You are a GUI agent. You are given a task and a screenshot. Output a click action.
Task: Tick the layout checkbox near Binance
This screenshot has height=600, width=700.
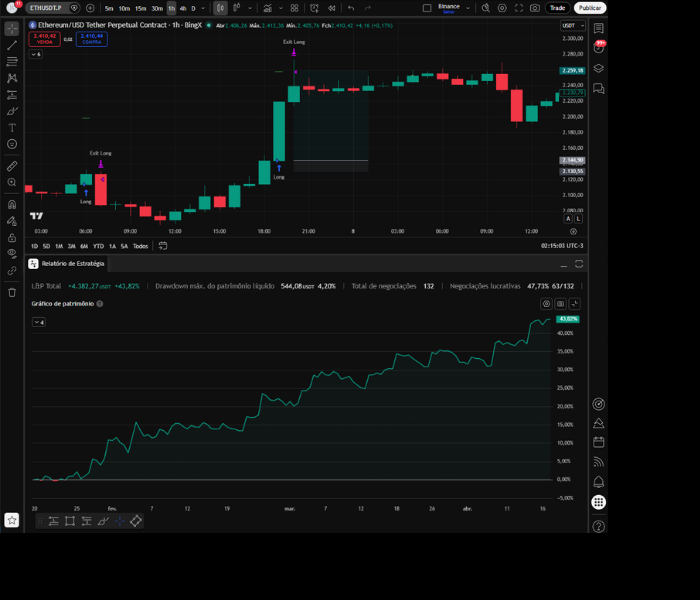tap(427, 8)
